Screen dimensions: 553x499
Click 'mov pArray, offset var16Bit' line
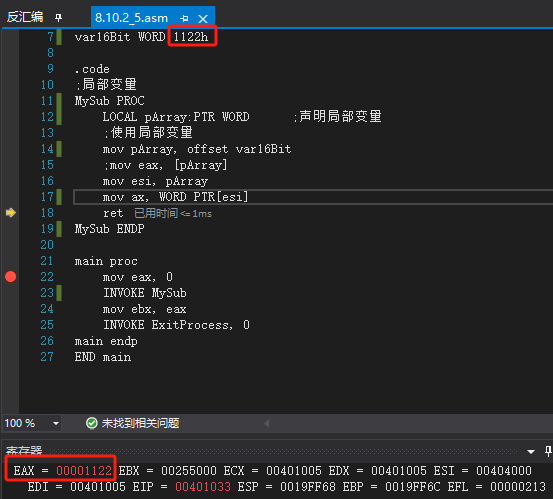(197, 149)
